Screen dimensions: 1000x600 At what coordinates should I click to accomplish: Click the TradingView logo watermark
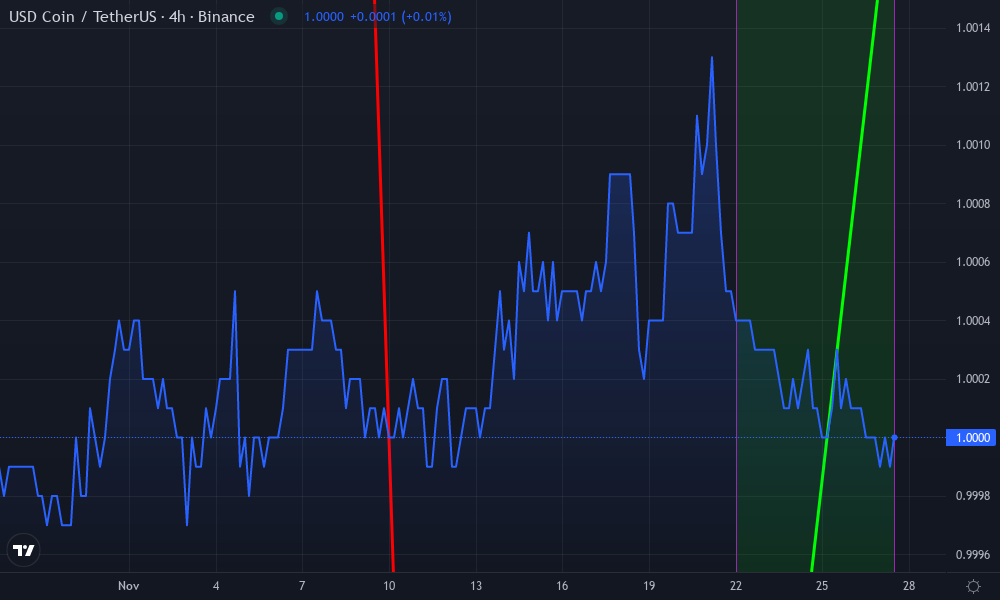[x=24, y=550]
